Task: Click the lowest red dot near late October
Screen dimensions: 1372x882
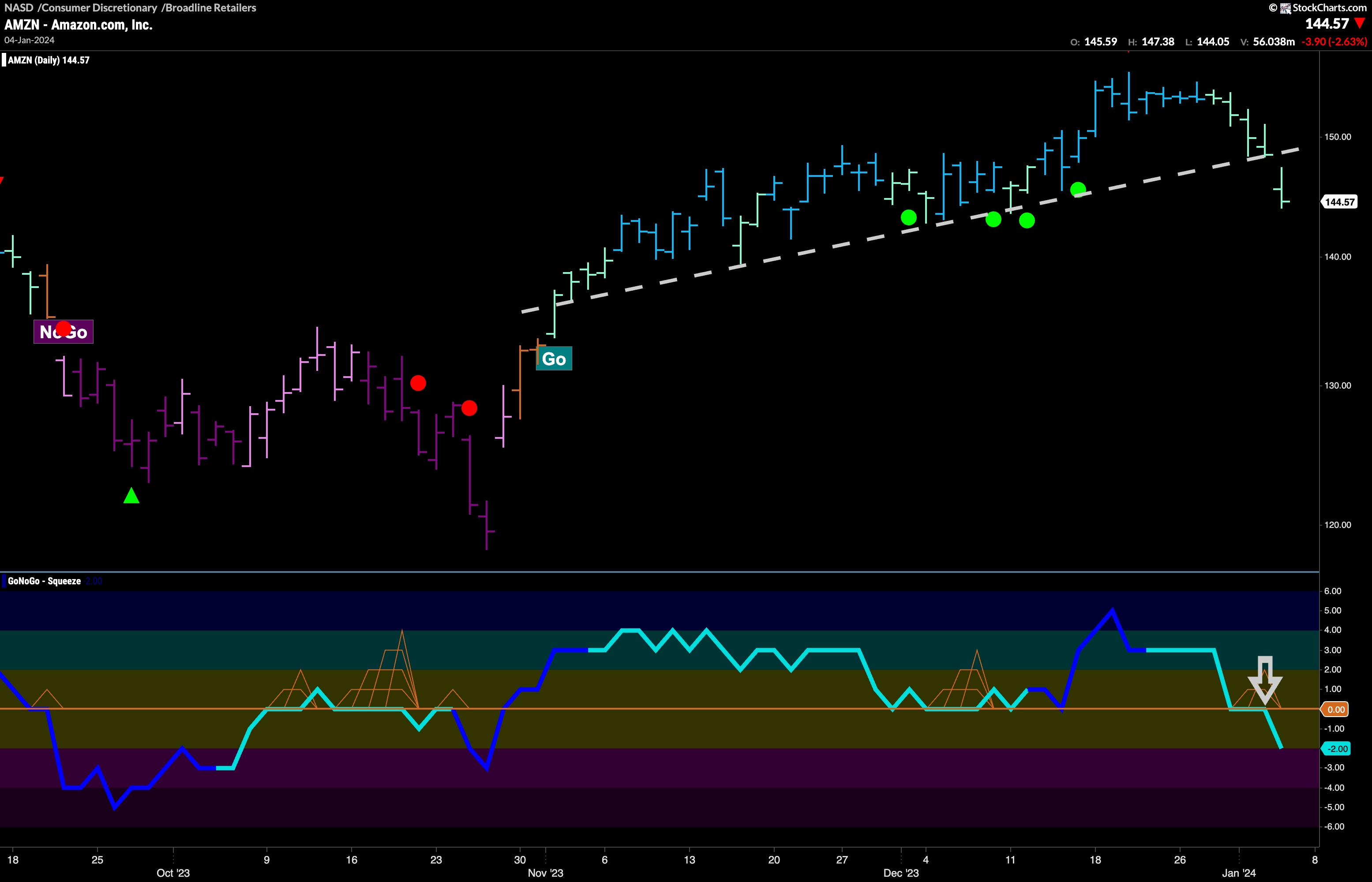Action: tap(469, 408)
